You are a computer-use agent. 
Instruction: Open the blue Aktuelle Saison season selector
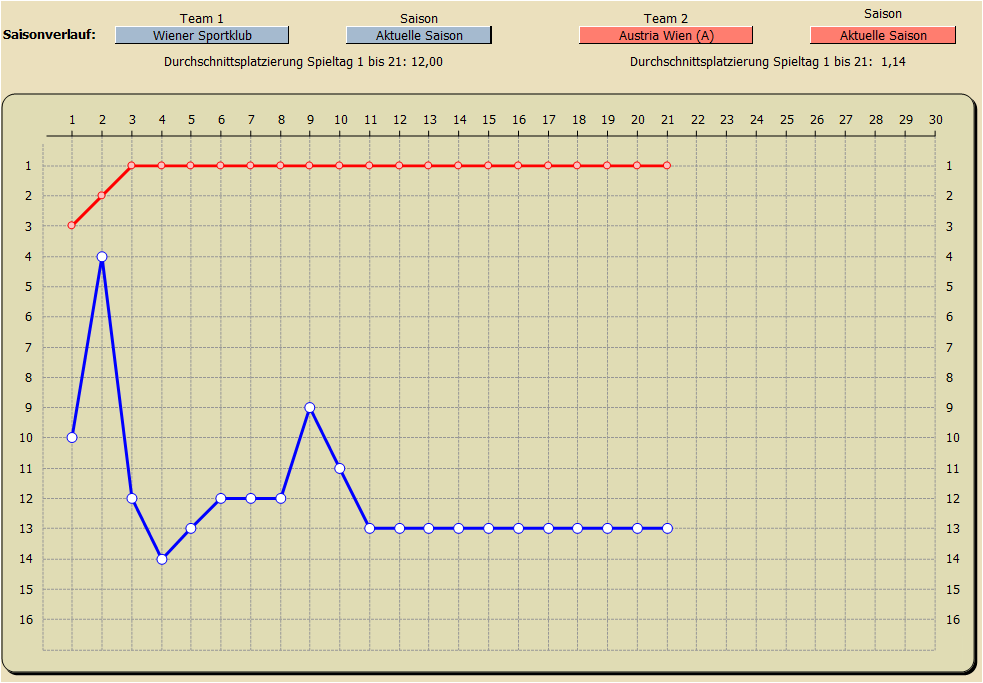[x=419, y=35]
